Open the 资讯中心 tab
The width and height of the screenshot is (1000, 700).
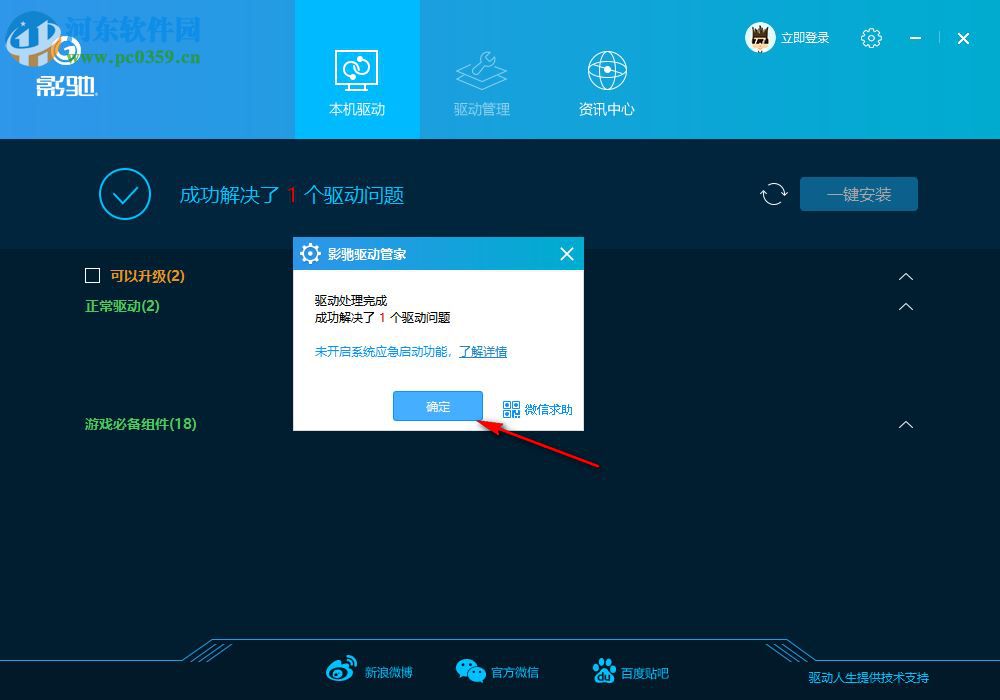point(605,69)
